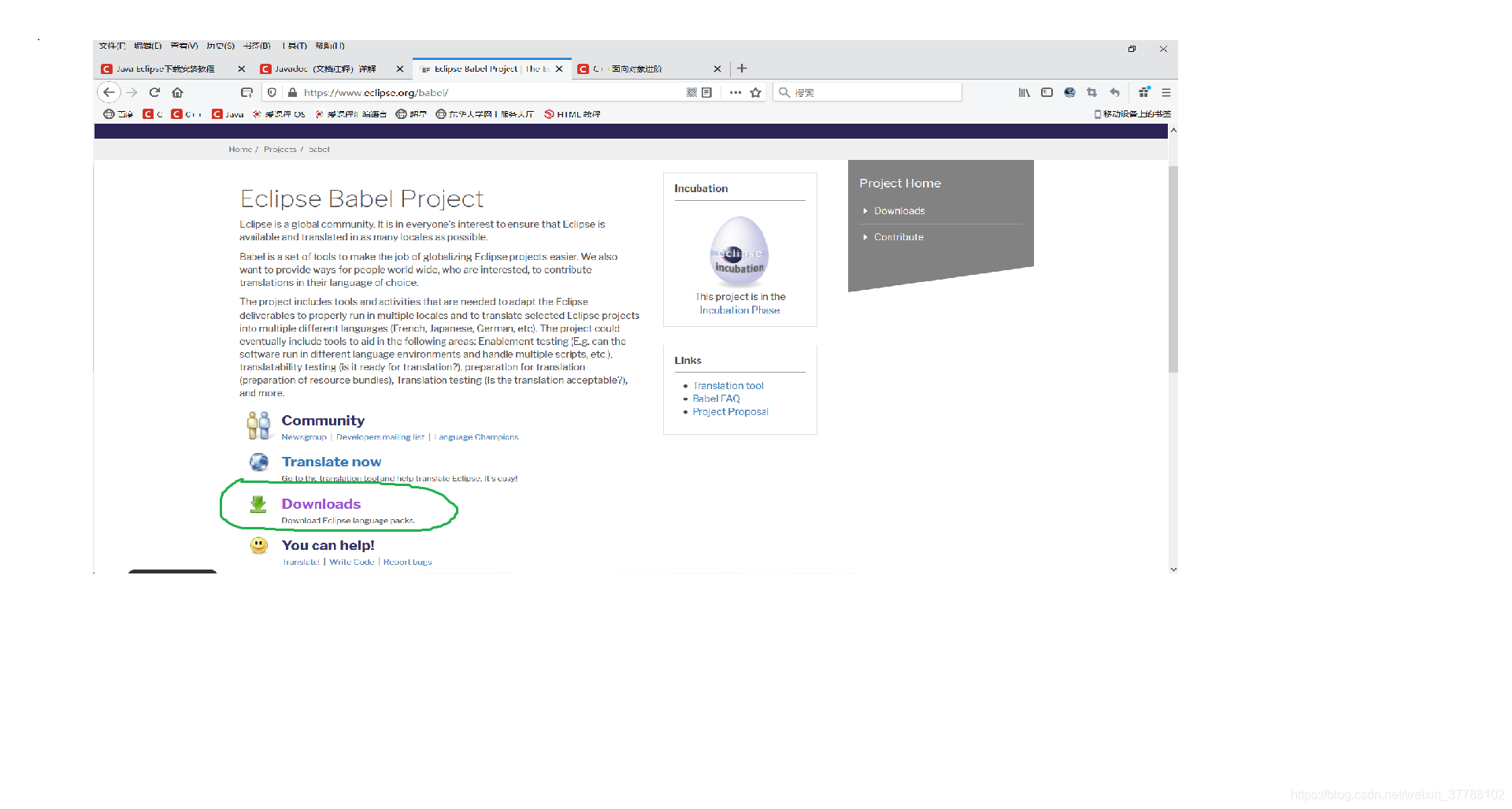The height and width of the screenshot is (809, 1512).
Task: Open the 编辑(E) Edit menu
Action: tap(147, 46)
